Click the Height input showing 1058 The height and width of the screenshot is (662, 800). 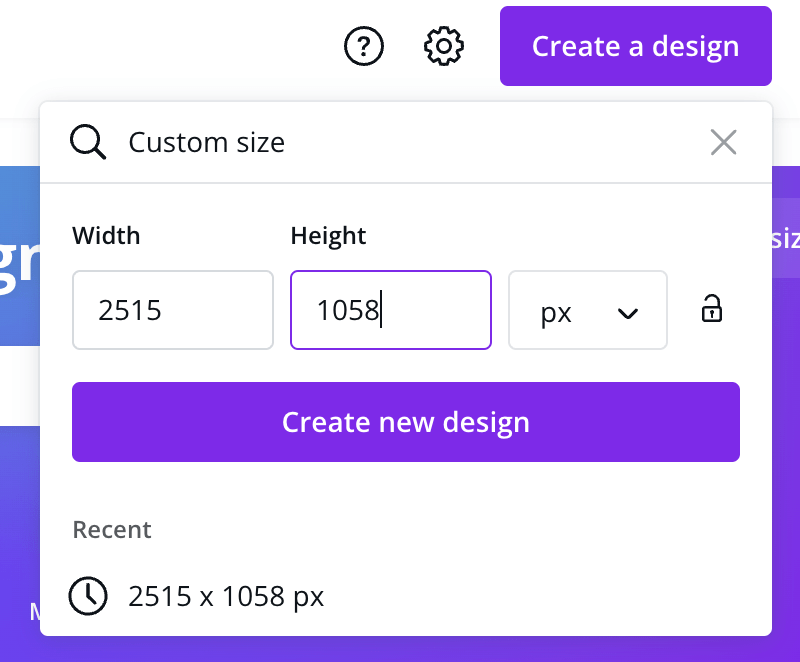[390, 311]
